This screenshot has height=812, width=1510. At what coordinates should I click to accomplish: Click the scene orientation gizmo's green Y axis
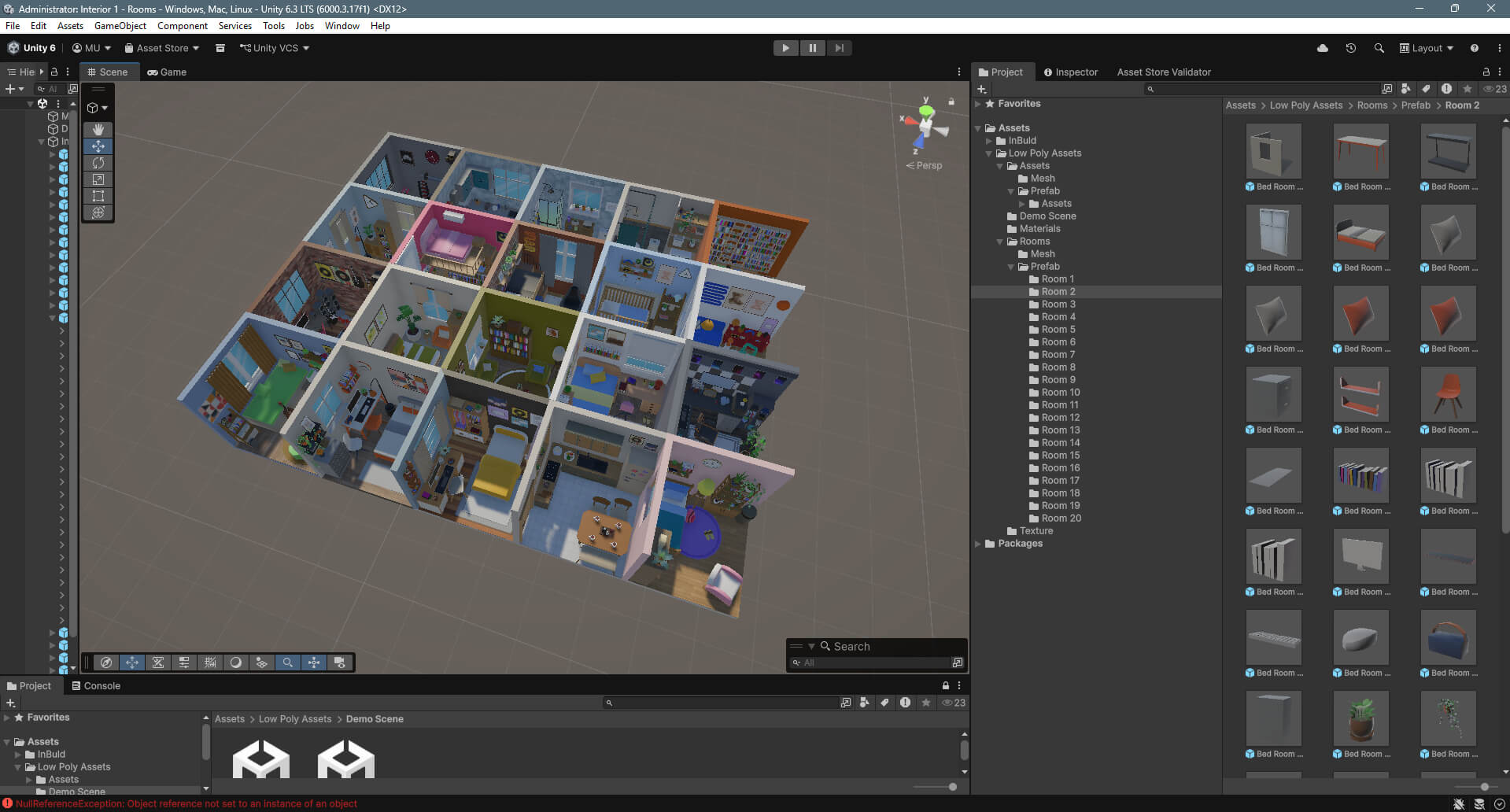927,109
